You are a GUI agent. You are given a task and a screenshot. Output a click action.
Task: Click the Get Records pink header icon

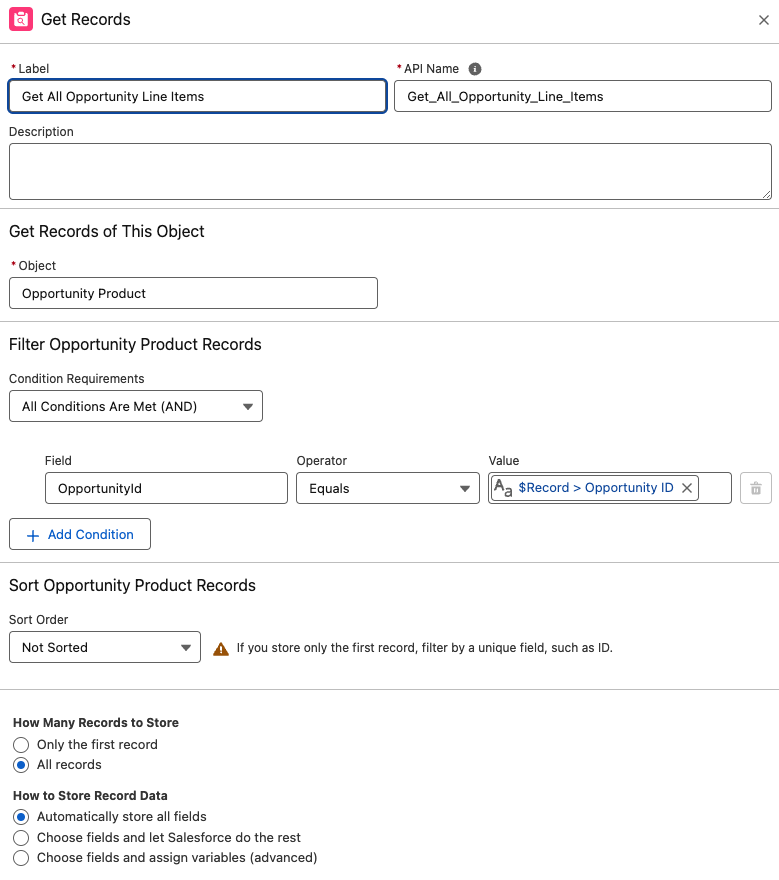coord(21,19)
